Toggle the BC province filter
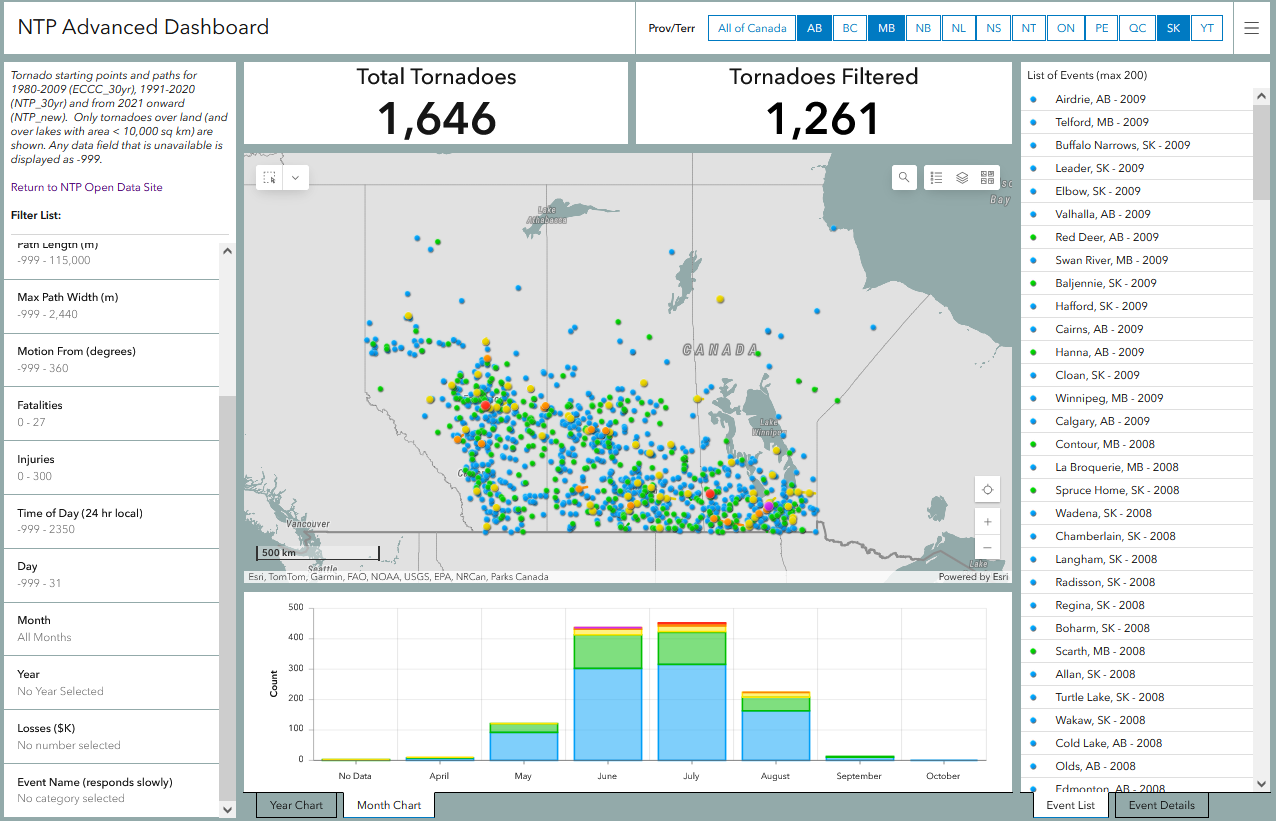This screenshot has height=821, width=1276. [850, 28]
